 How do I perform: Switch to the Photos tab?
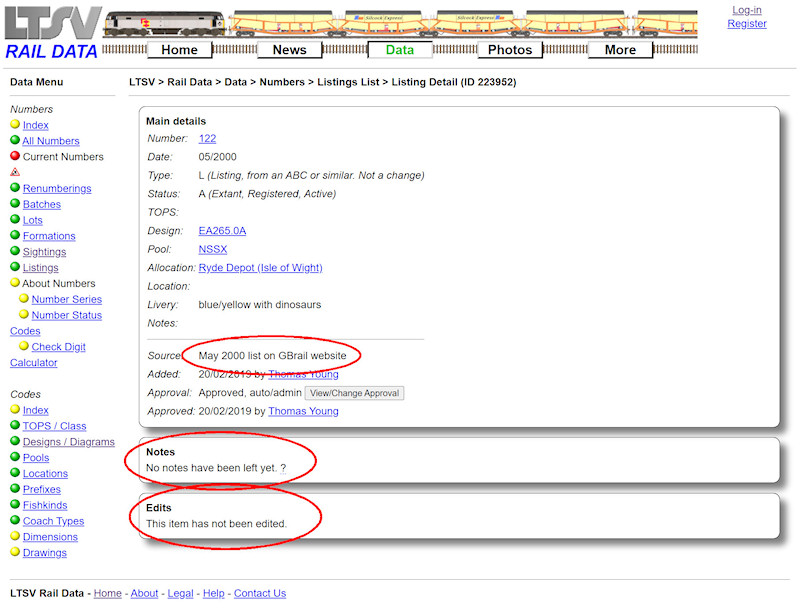[x=510, y=49]
